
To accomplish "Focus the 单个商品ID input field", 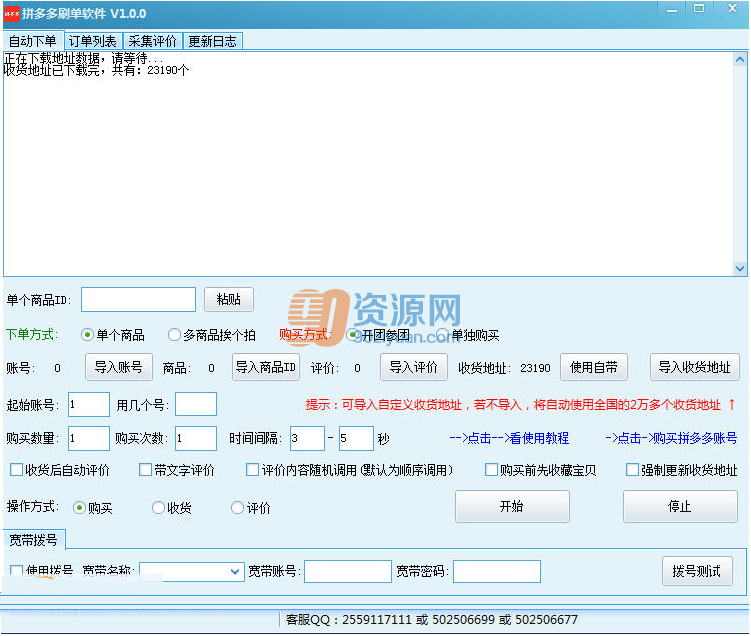I will 138,300.
